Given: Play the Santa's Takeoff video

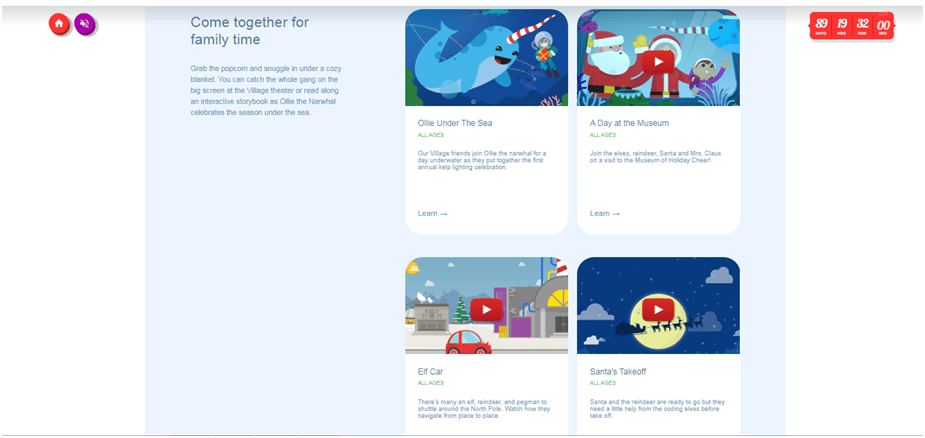Looking at the screenshot, I should coord(658,310).
